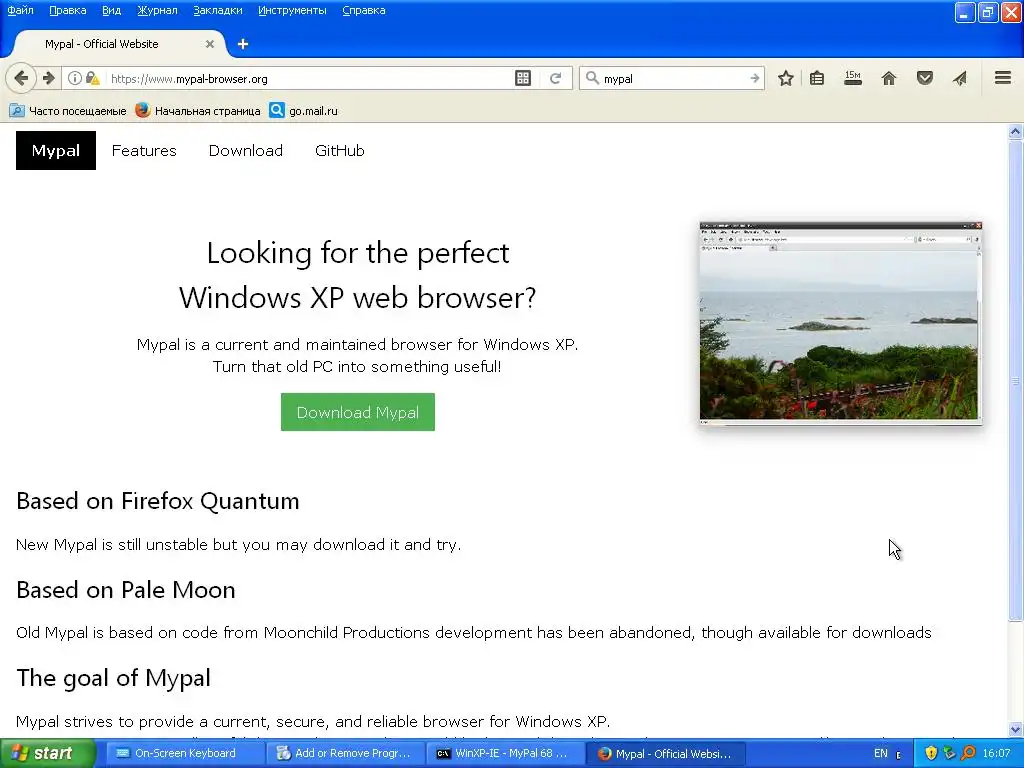
Task: Switch to Mypal - Official Website taskbar item
Action: pos(665,753)
